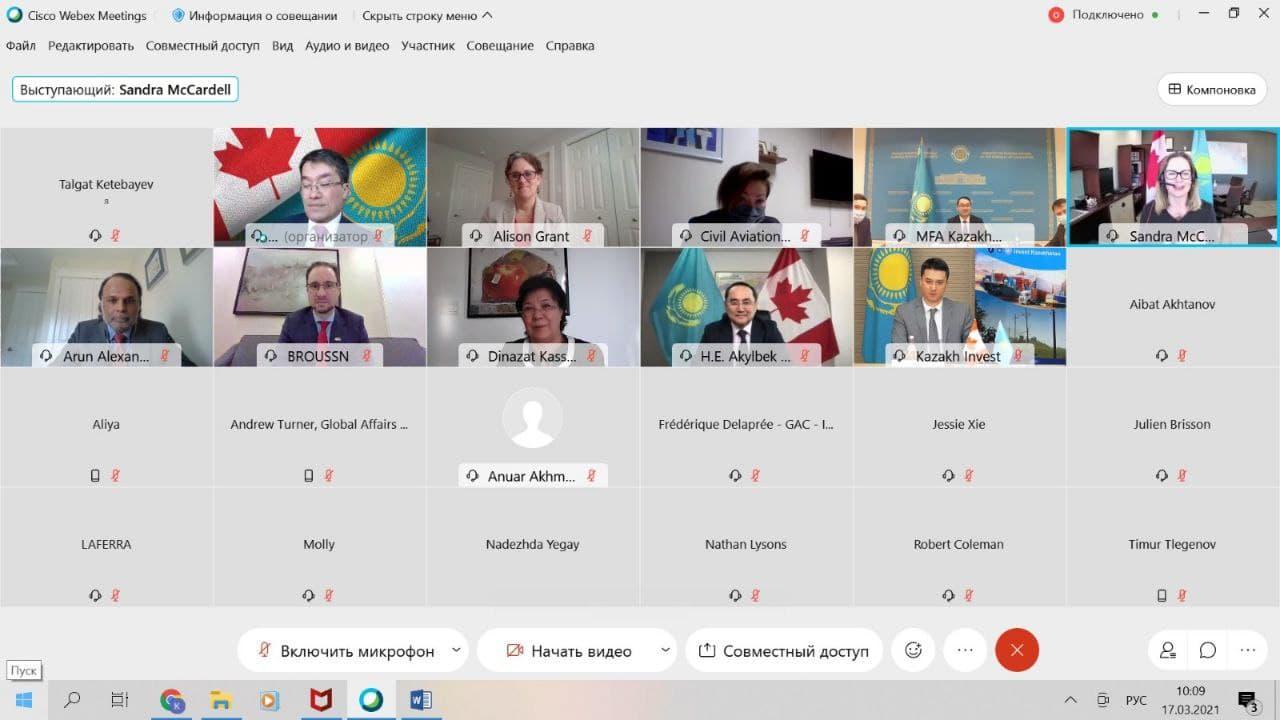Select Alison Grant video thumbnail
Screen dimensions: 1280x720
pyautogui.click(x=532, y=186)
